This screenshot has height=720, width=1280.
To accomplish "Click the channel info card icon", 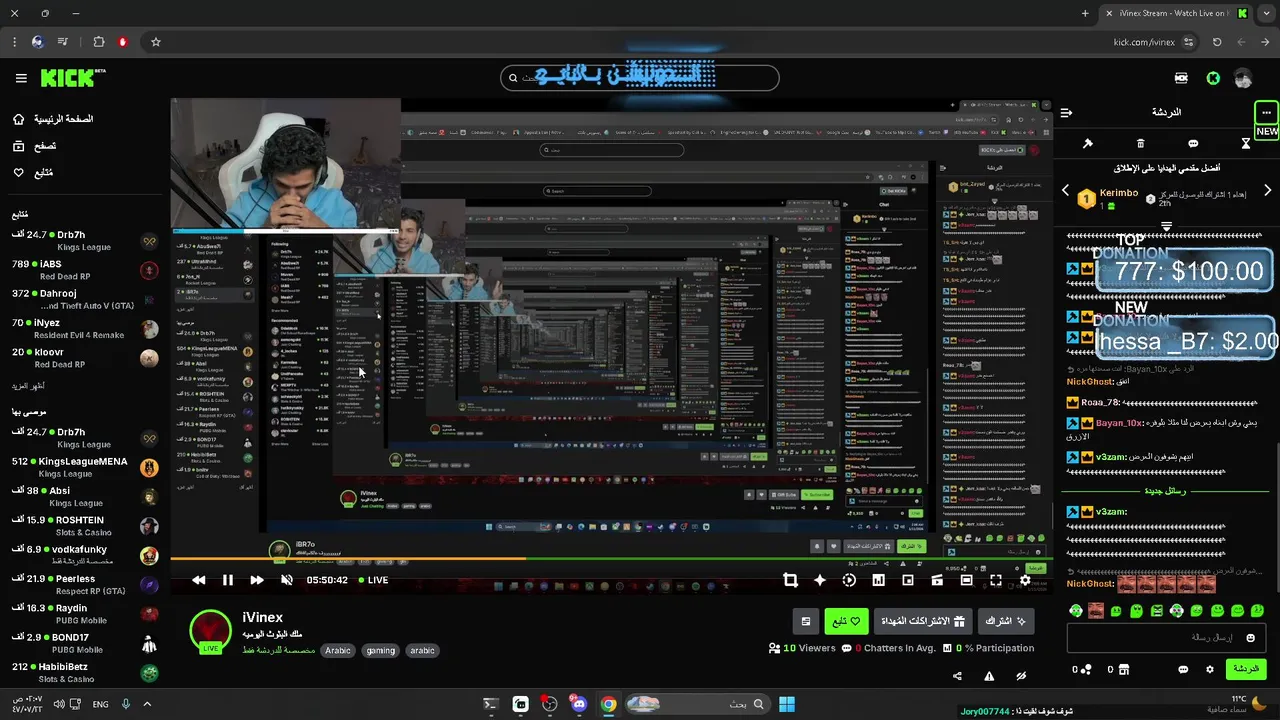I will [806, 621].
